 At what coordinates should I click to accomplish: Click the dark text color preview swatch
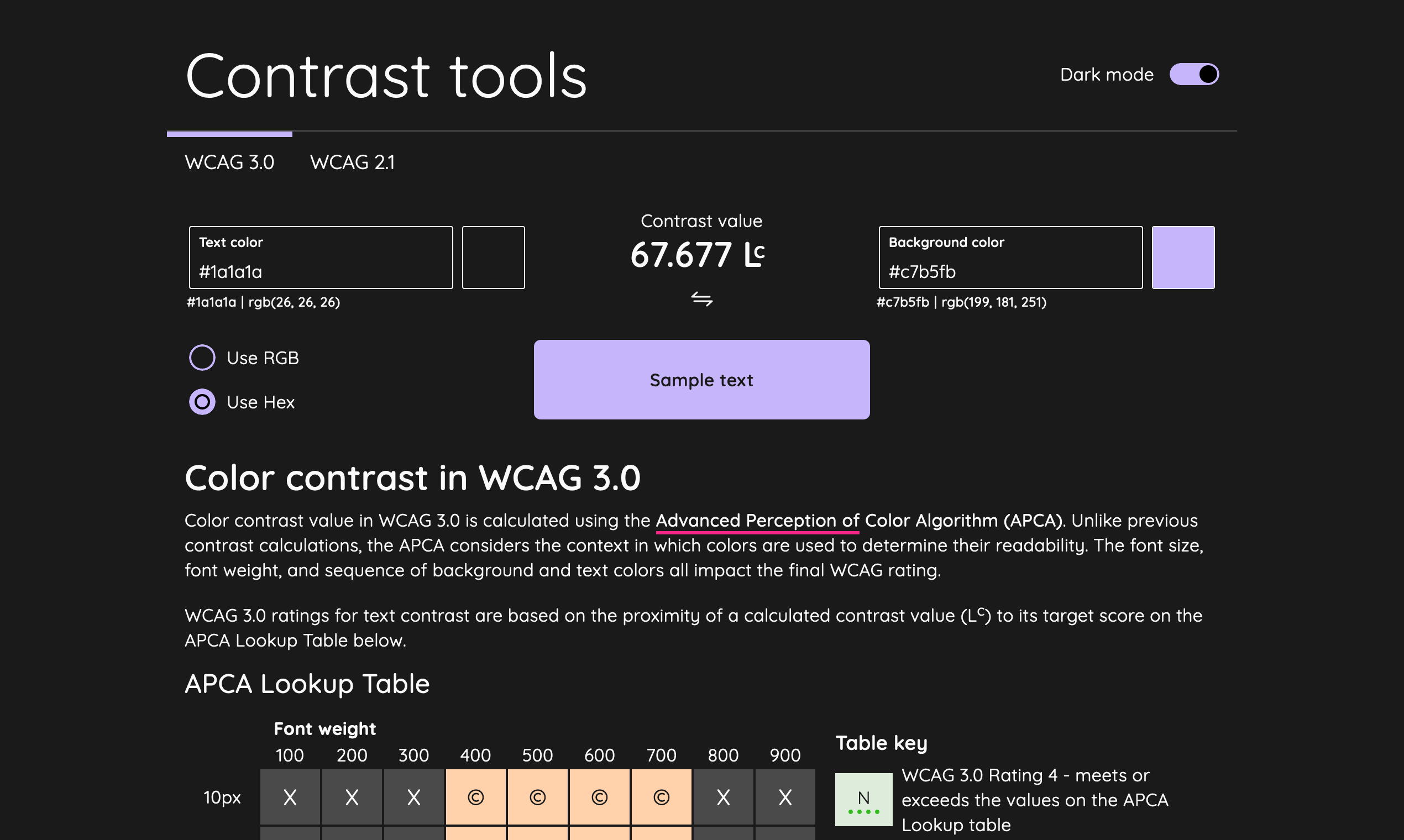(x=493, y=257)
